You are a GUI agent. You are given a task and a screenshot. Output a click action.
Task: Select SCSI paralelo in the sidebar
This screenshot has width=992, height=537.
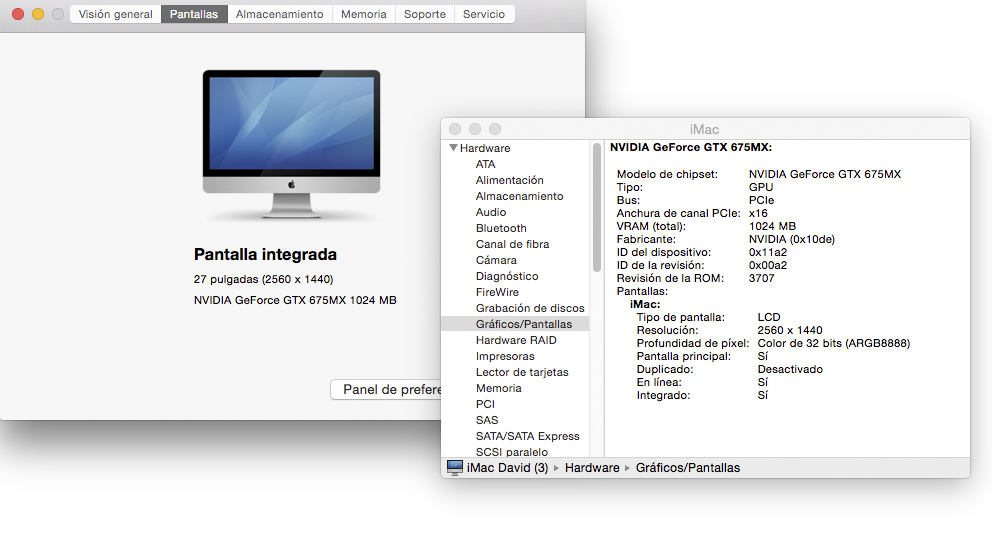pos(512,452)
